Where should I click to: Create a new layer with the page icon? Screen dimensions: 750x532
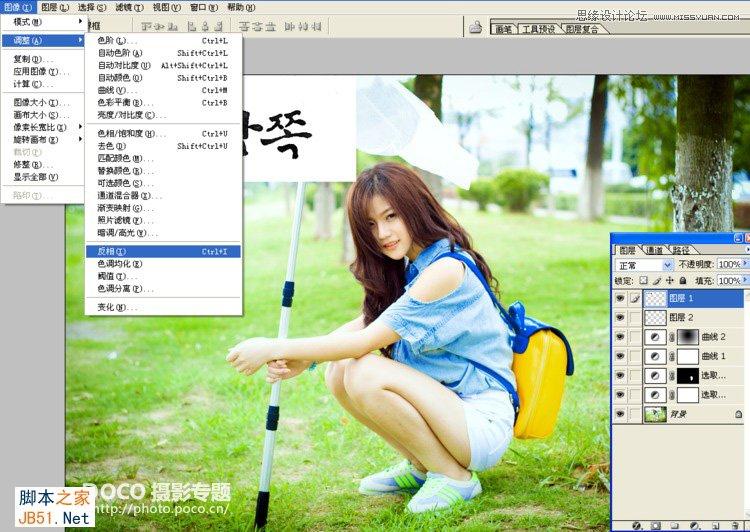click(x=715, y=526)
